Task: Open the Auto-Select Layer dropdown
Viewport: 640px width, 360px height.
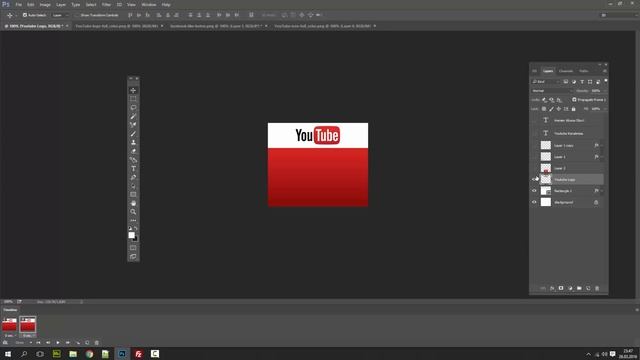Action: pos(60,15)
